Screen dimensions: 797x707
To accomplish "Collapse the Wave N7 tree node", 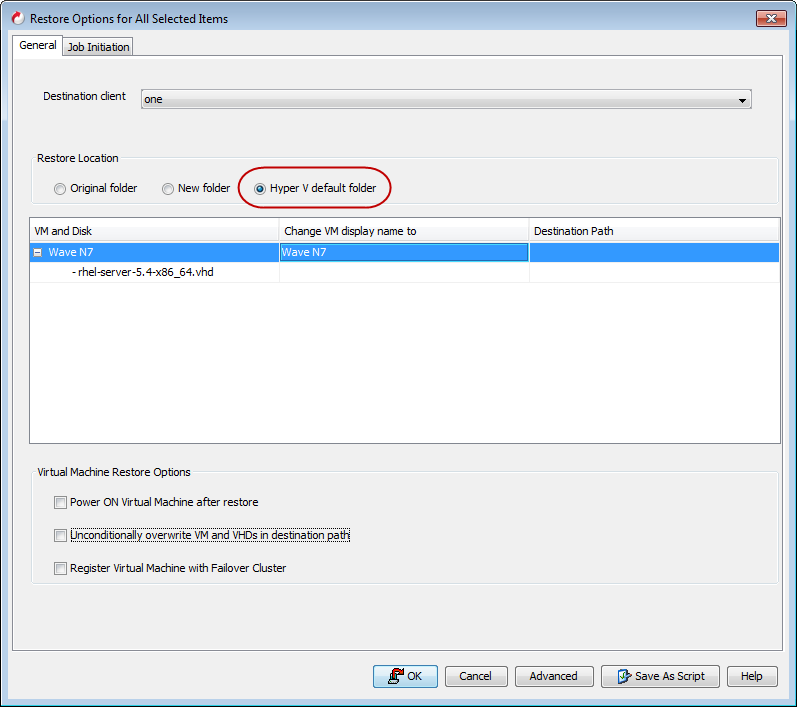I will [x=38, y=253].
